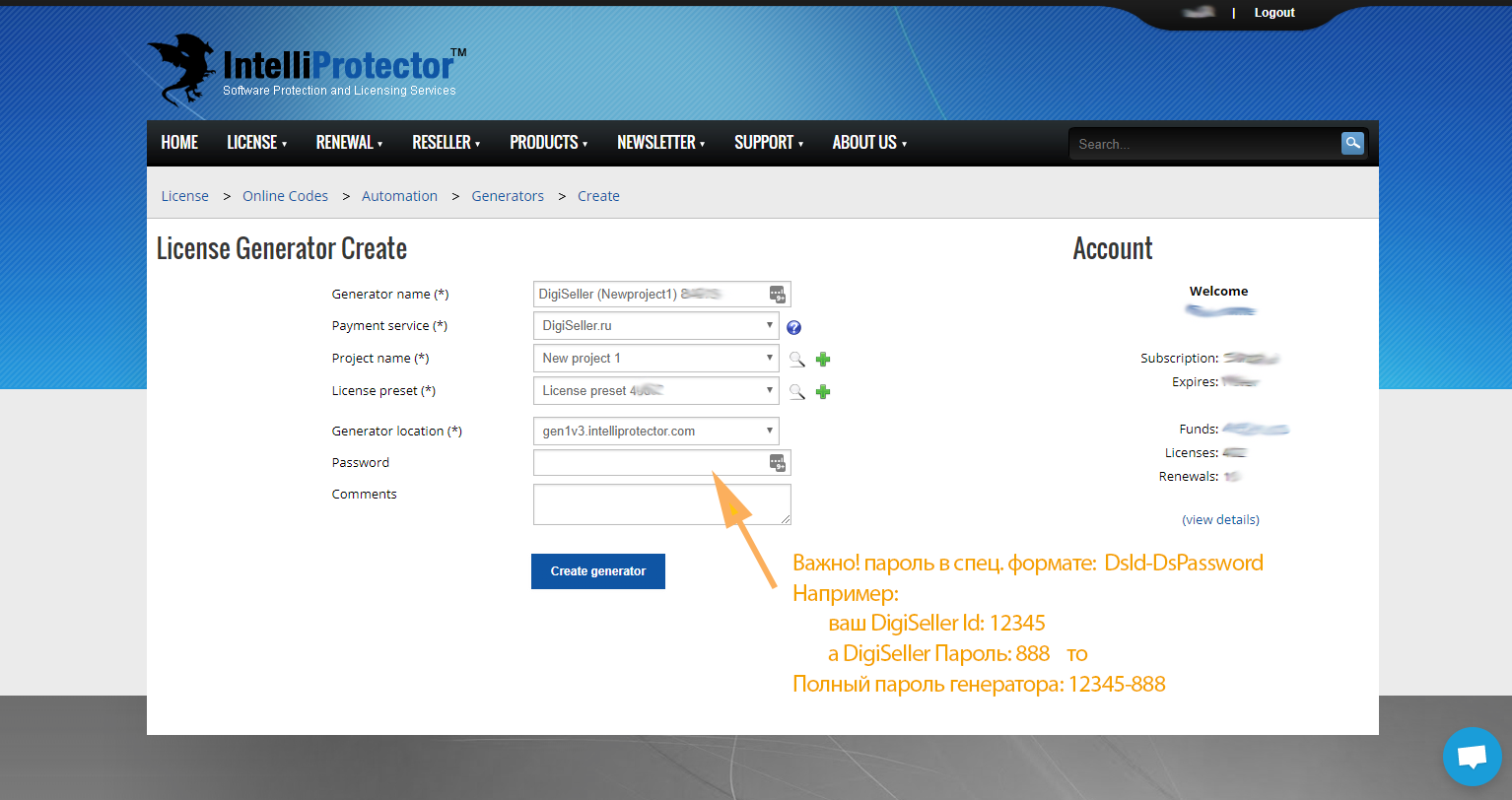Click the Create breadcrumb link
The width and height of the screenshot is (1512, 800).
[598, 196]
